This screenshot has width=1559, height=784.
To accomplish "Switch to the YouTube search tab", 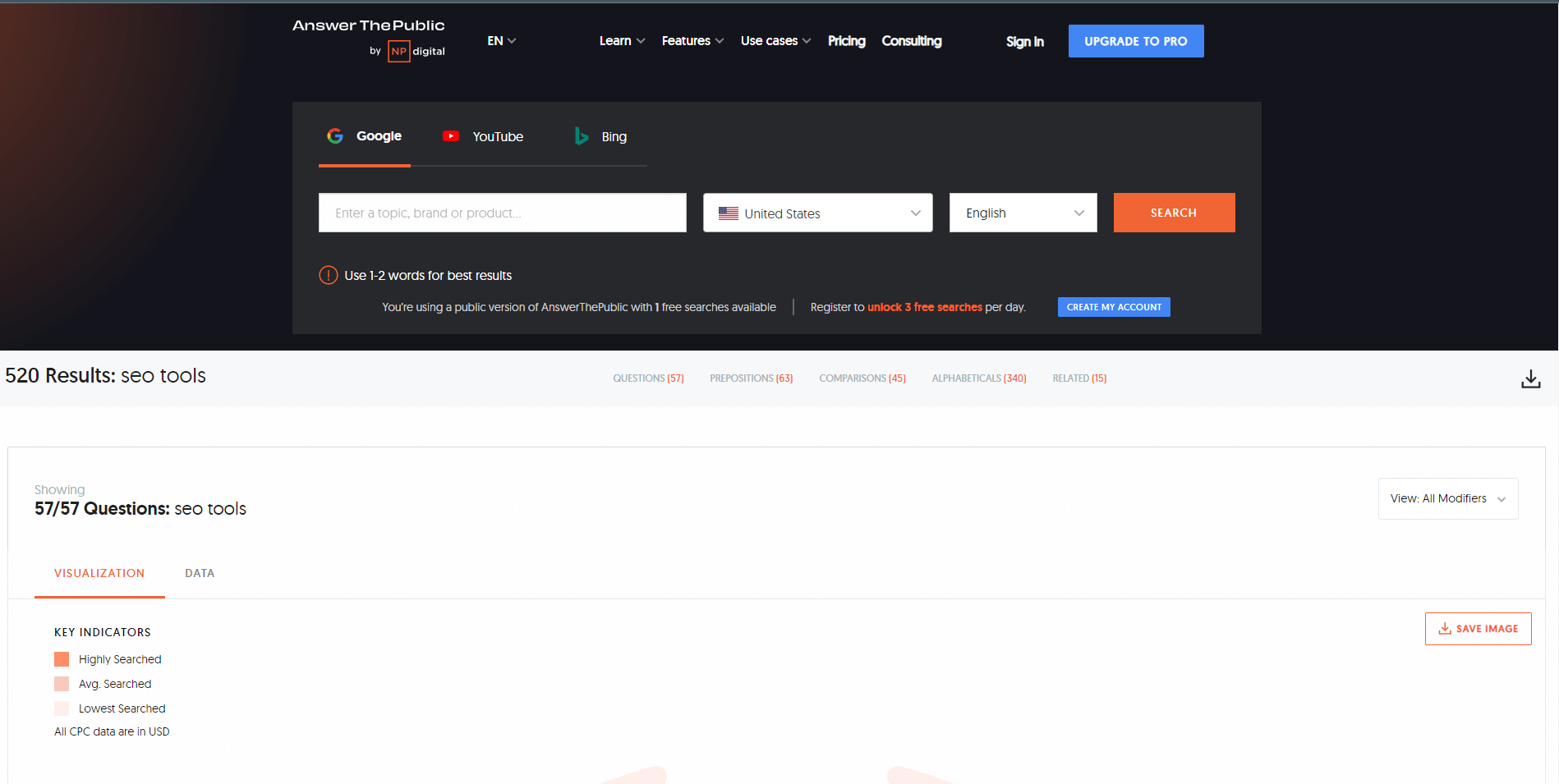I will [x=483, y=136].
